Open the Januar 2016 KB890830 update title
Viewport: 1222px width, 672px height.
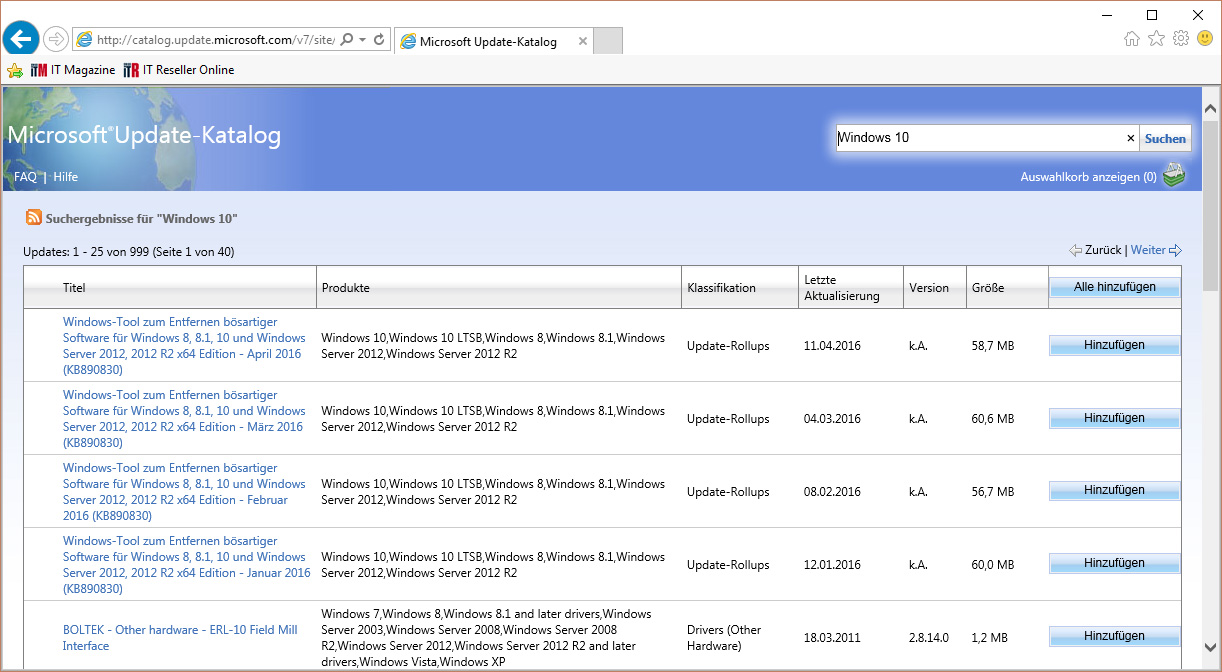(x=186, y=565)
